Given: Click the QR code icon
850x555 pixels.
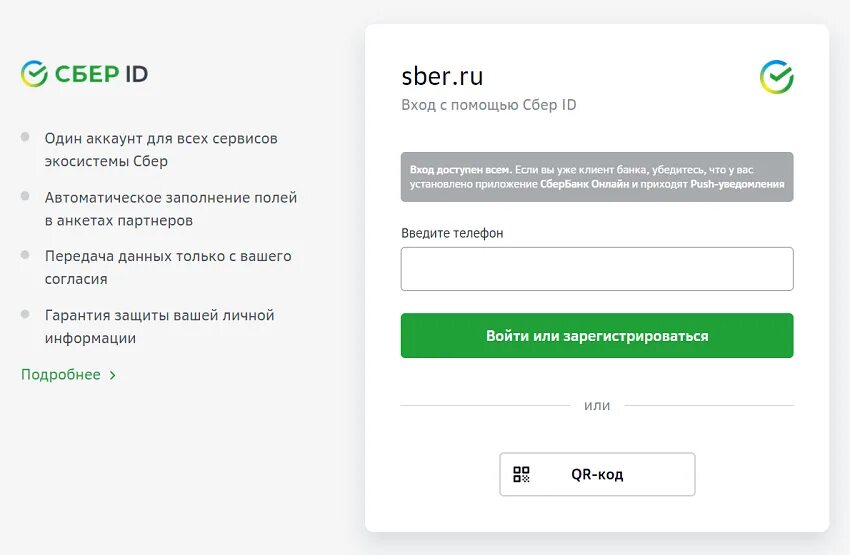Looking at the screenshot, I should [521, 474].
